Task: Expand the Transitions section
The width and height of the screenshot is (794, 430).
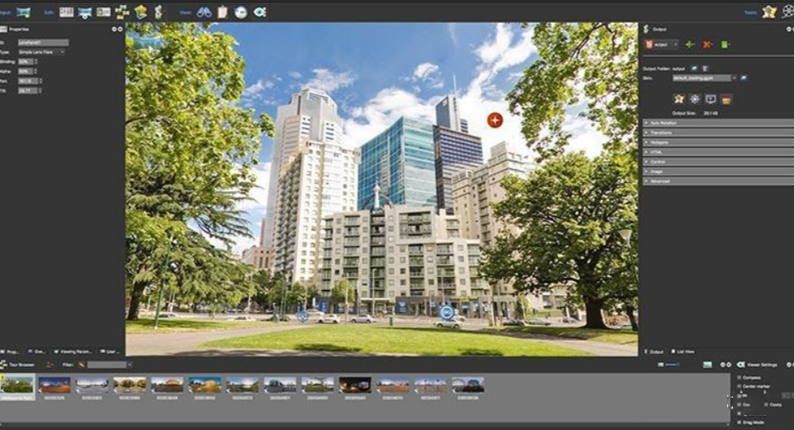Action: click(x=718, y=133)
